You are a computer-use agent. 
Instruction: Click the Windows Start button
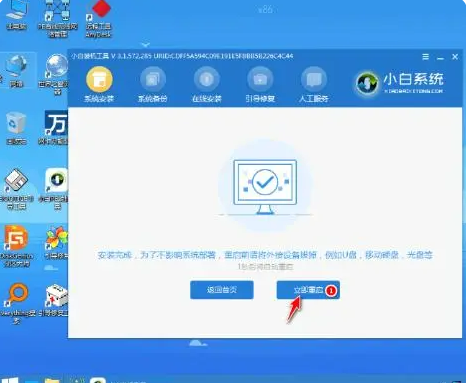[10, 380]
